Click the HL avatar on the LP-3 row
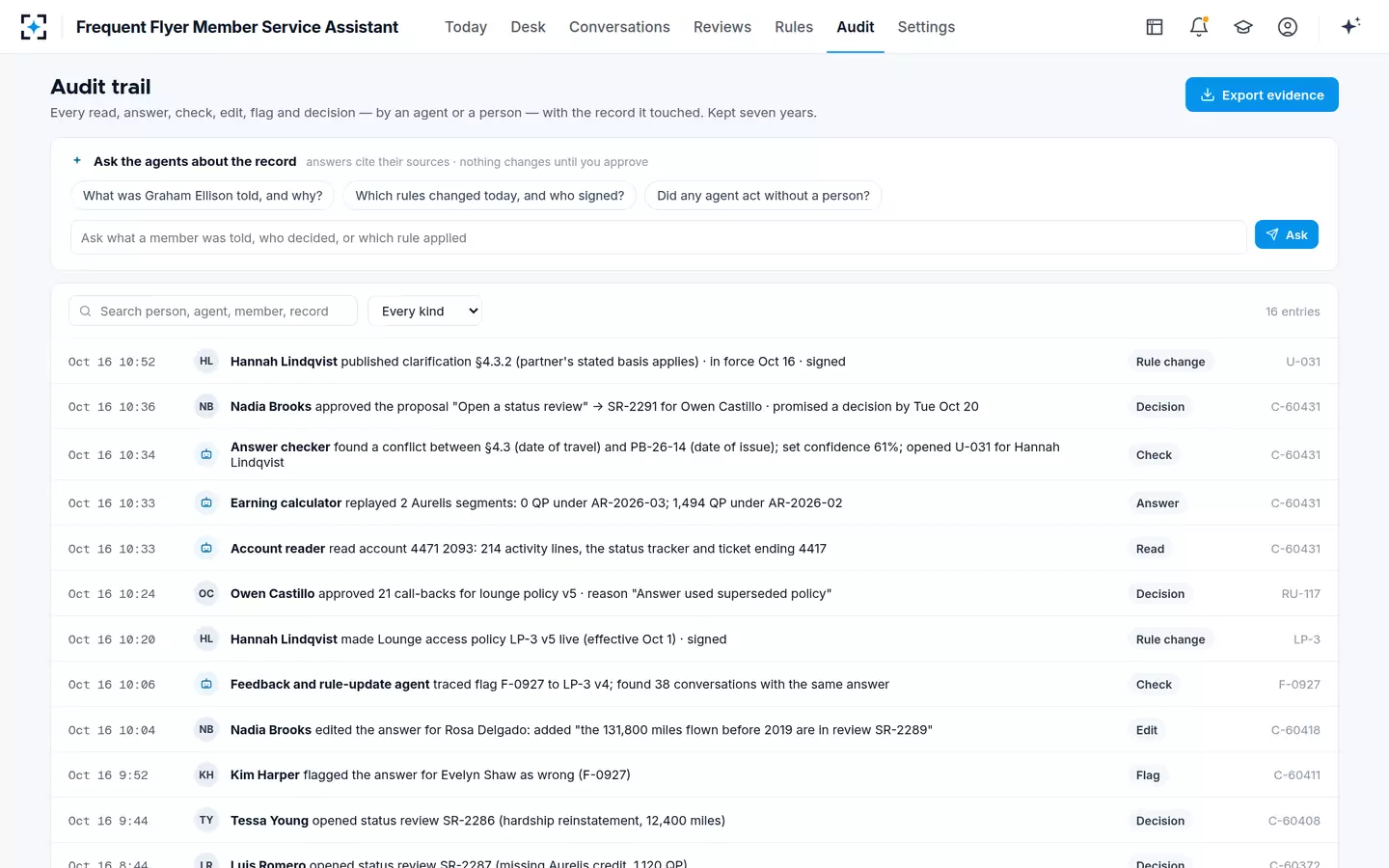 pyautogui.click(x=206, y=639)
